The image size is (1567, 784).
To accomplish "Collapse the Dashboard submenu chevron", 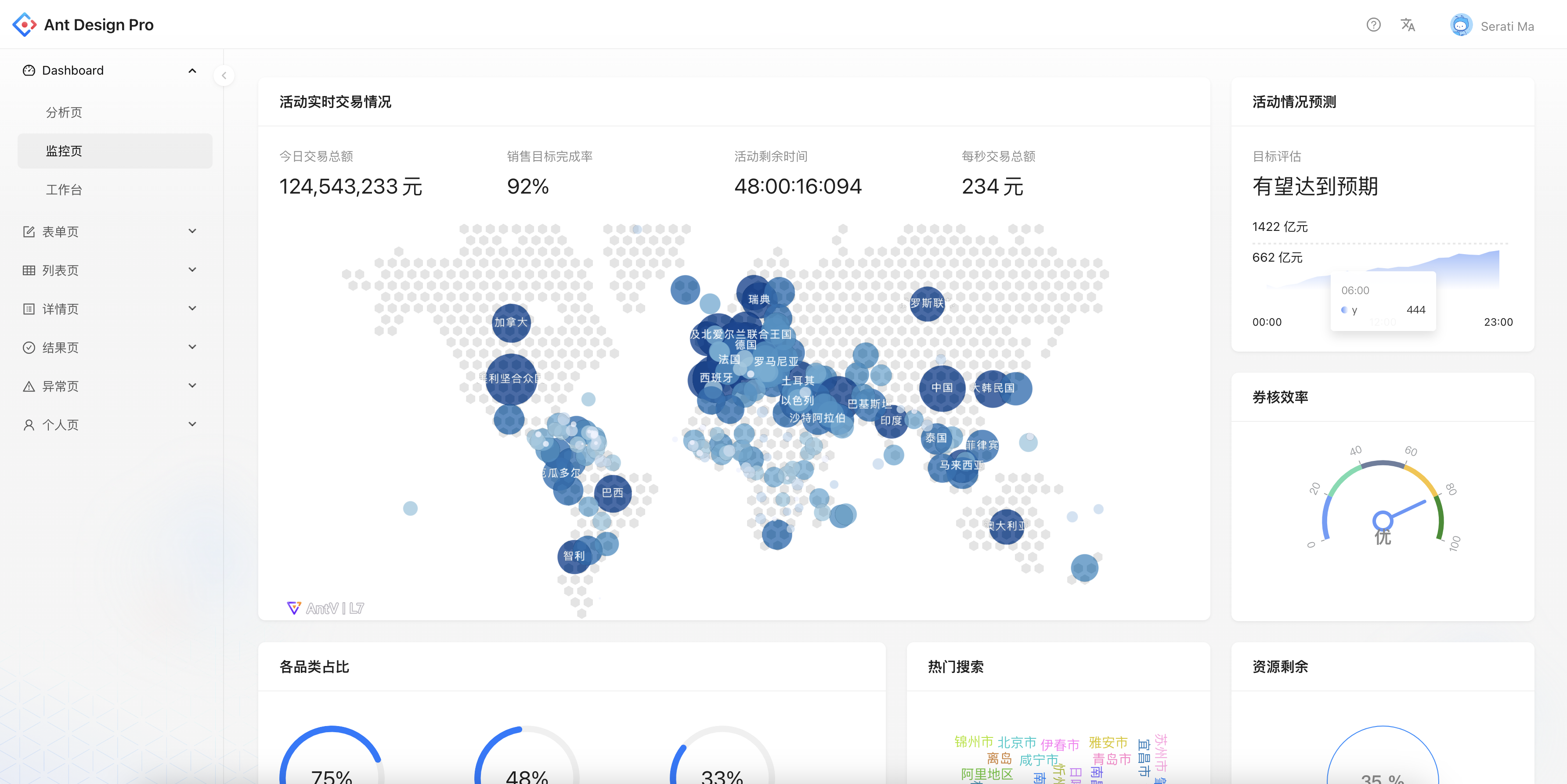I will tap(192, 71).
